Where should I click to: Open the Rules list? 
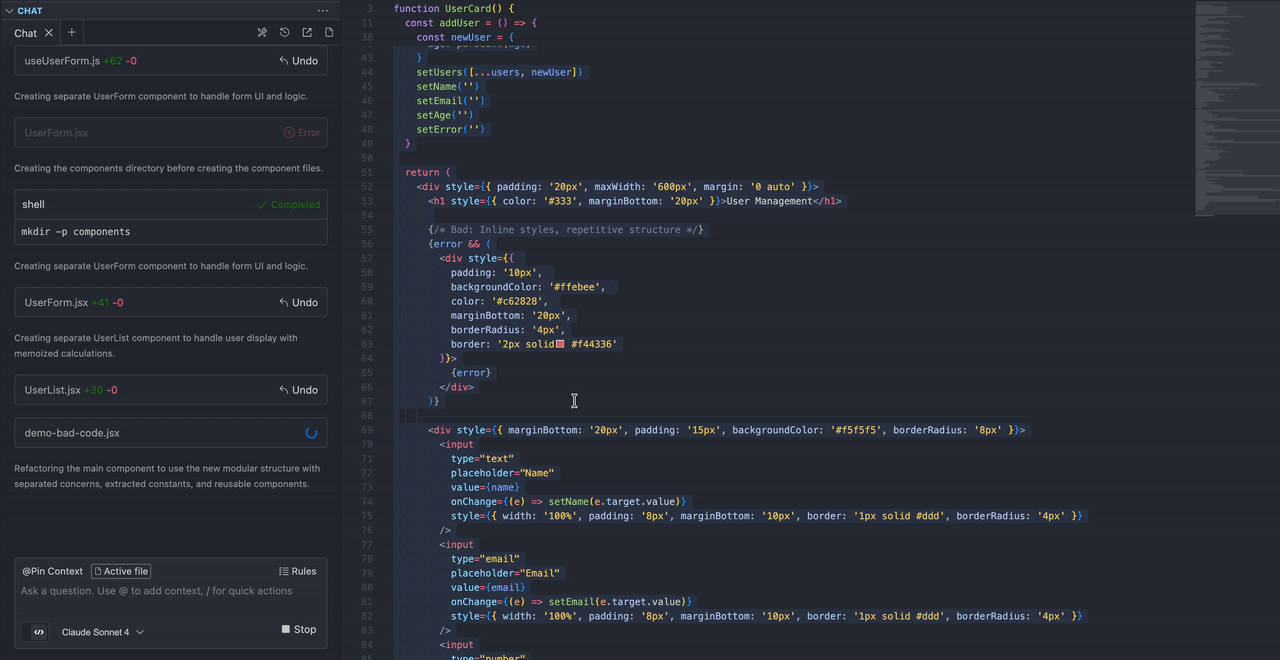pos(297,571)
